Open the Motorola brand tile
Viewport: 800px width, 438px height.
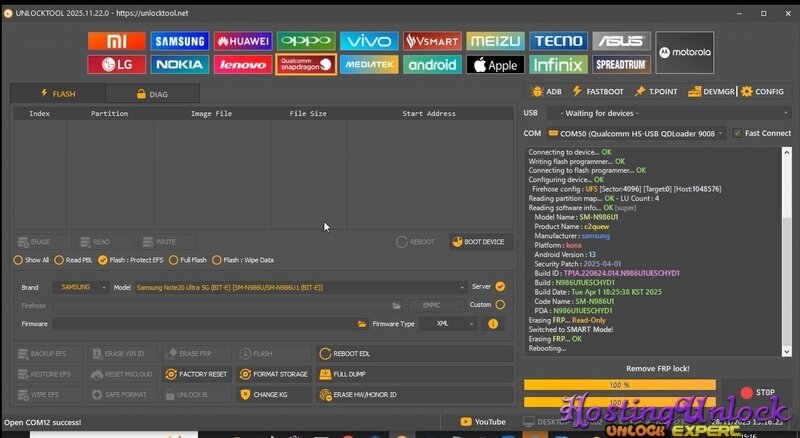(685, 53)
